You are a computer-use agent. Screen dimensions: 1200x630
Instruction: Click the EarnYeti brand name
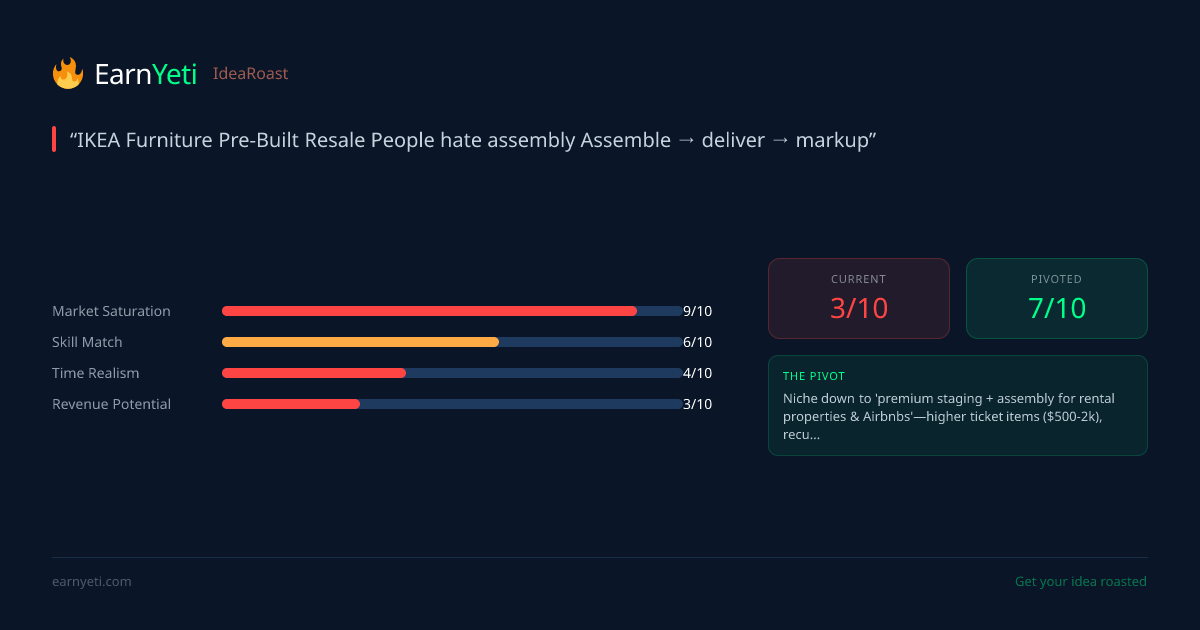point(145,74)
